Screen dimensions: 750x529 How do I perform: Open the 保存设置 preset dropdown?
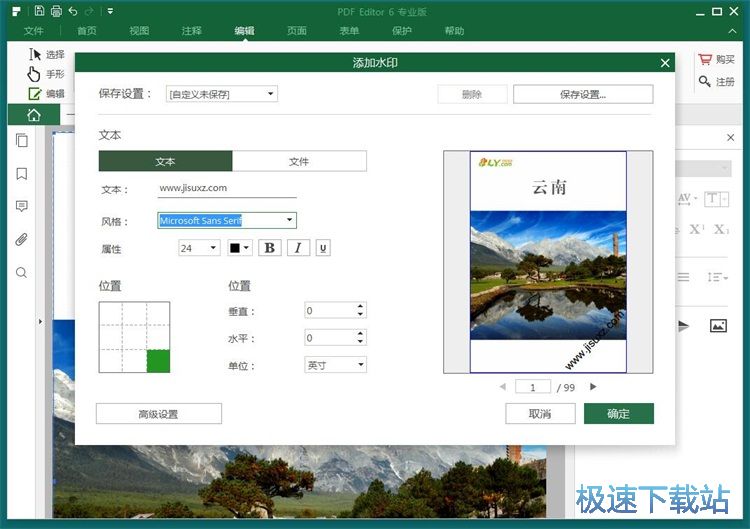(x=221, y=94)
